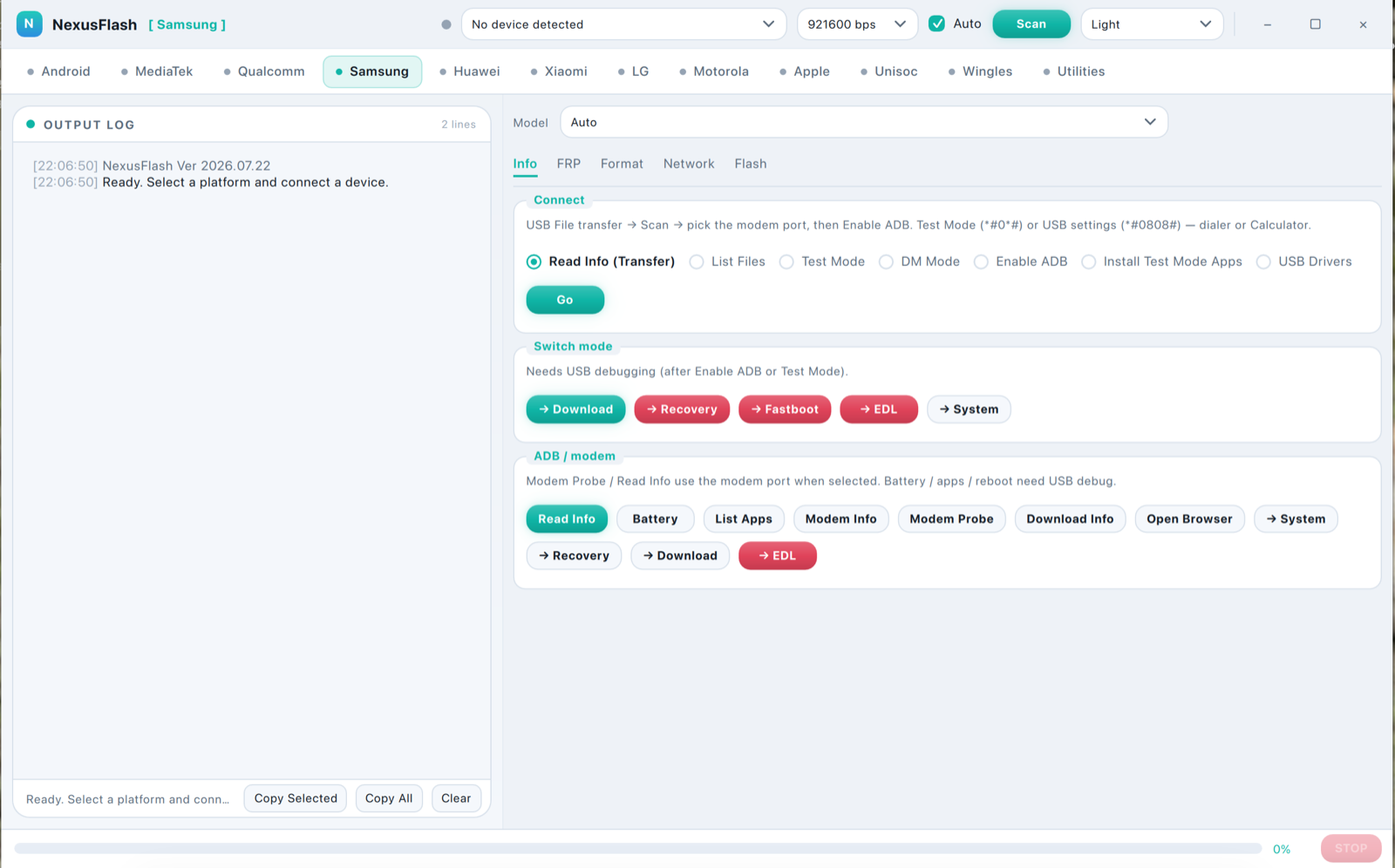Image resolution: width=1395 pixels, height=868 pixels.
Task: Switch to the Android platform tab
Action: click(x=58, y=71)
